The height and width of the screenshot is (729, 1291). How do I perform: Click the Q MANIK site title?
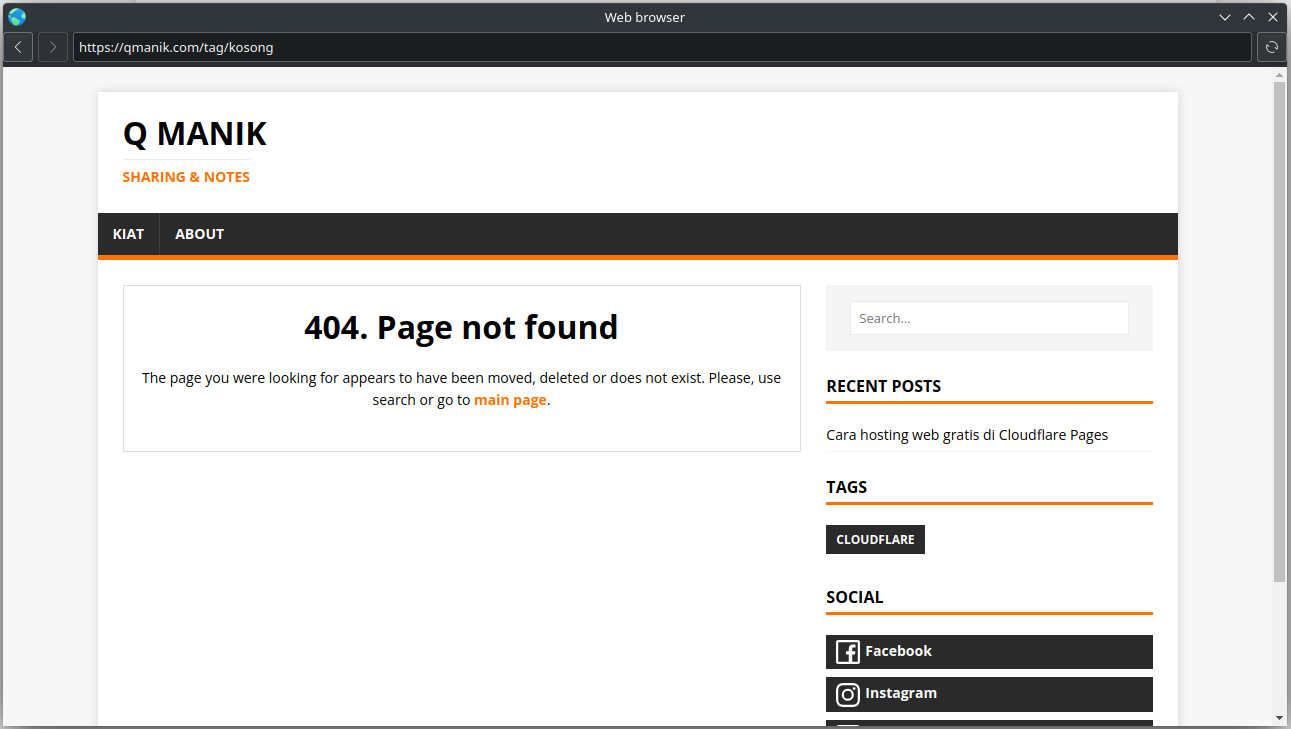[x=194, y=134]
